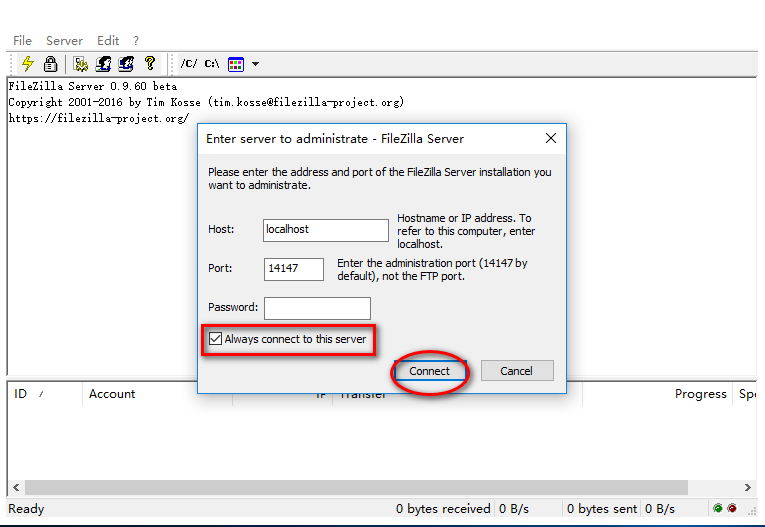Click the lightning bolt connect icon
This screenshot has height=527, width=765.
coord(28,63)
